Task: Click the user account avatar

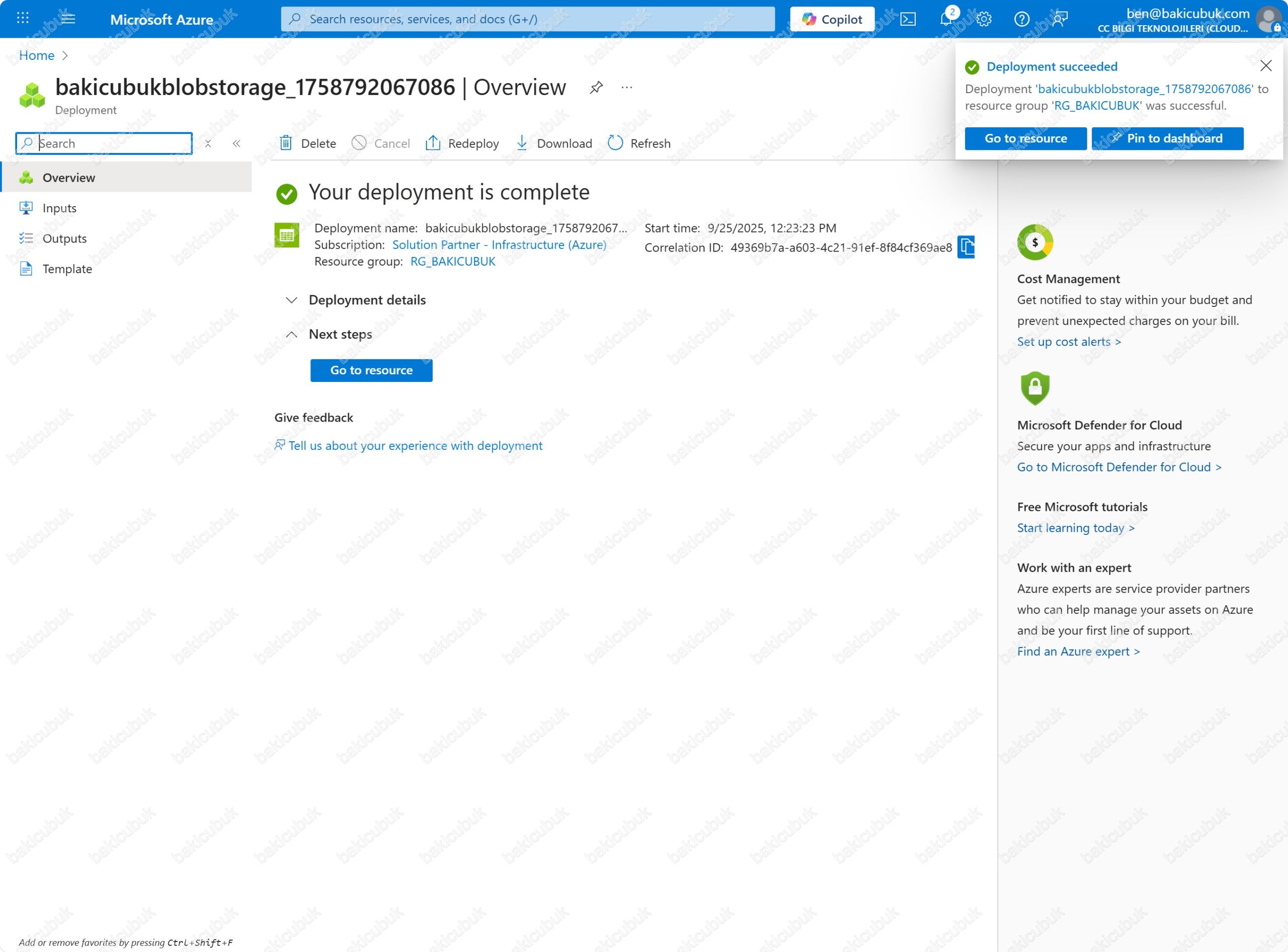Action: tap(1268, 19)
